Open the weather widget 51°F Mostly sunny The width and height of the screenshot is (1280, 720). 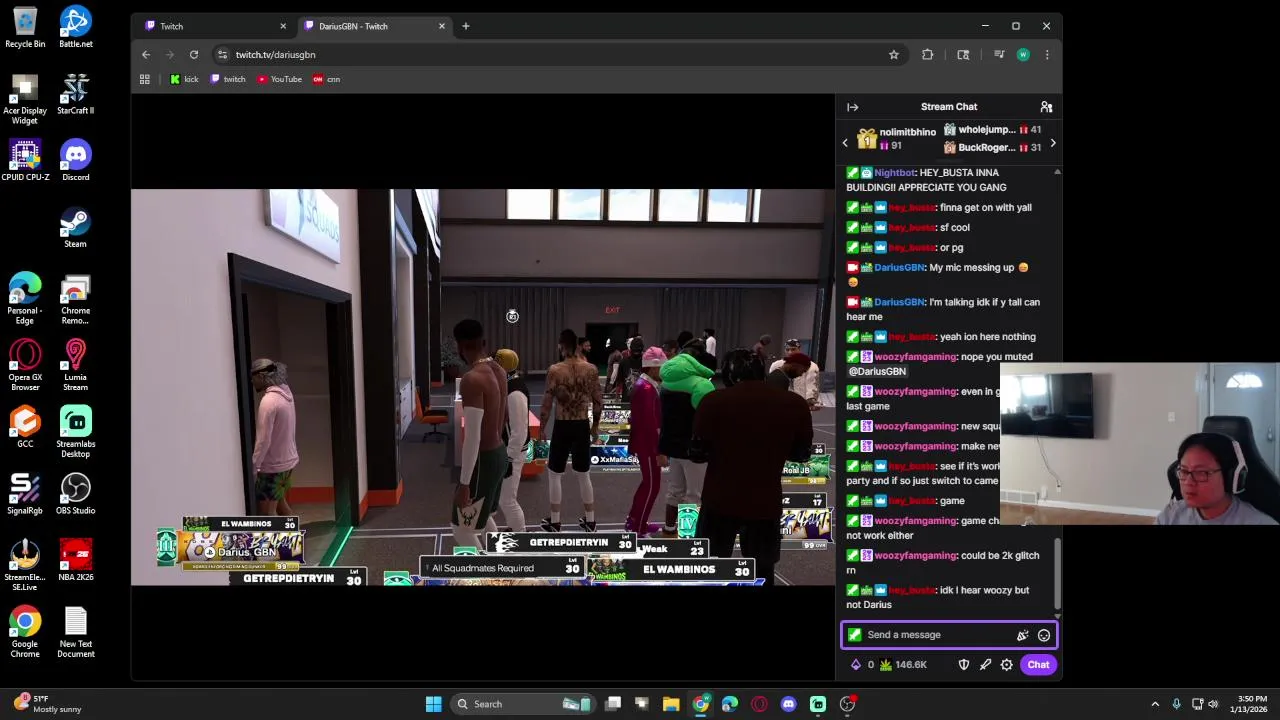coord(47,704)
